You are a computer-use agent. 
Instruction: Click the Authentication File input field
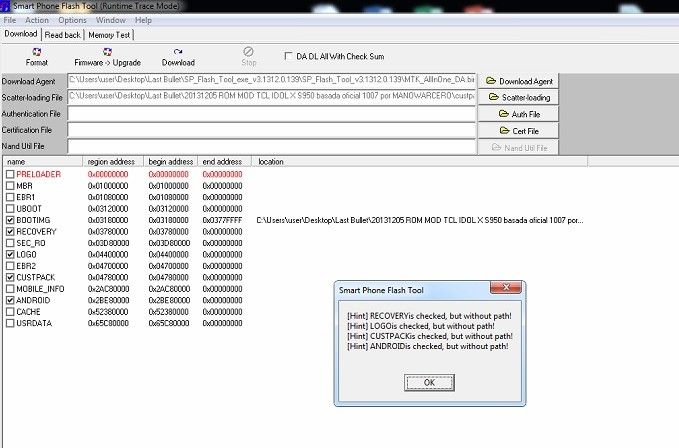[x=272, y=114]
